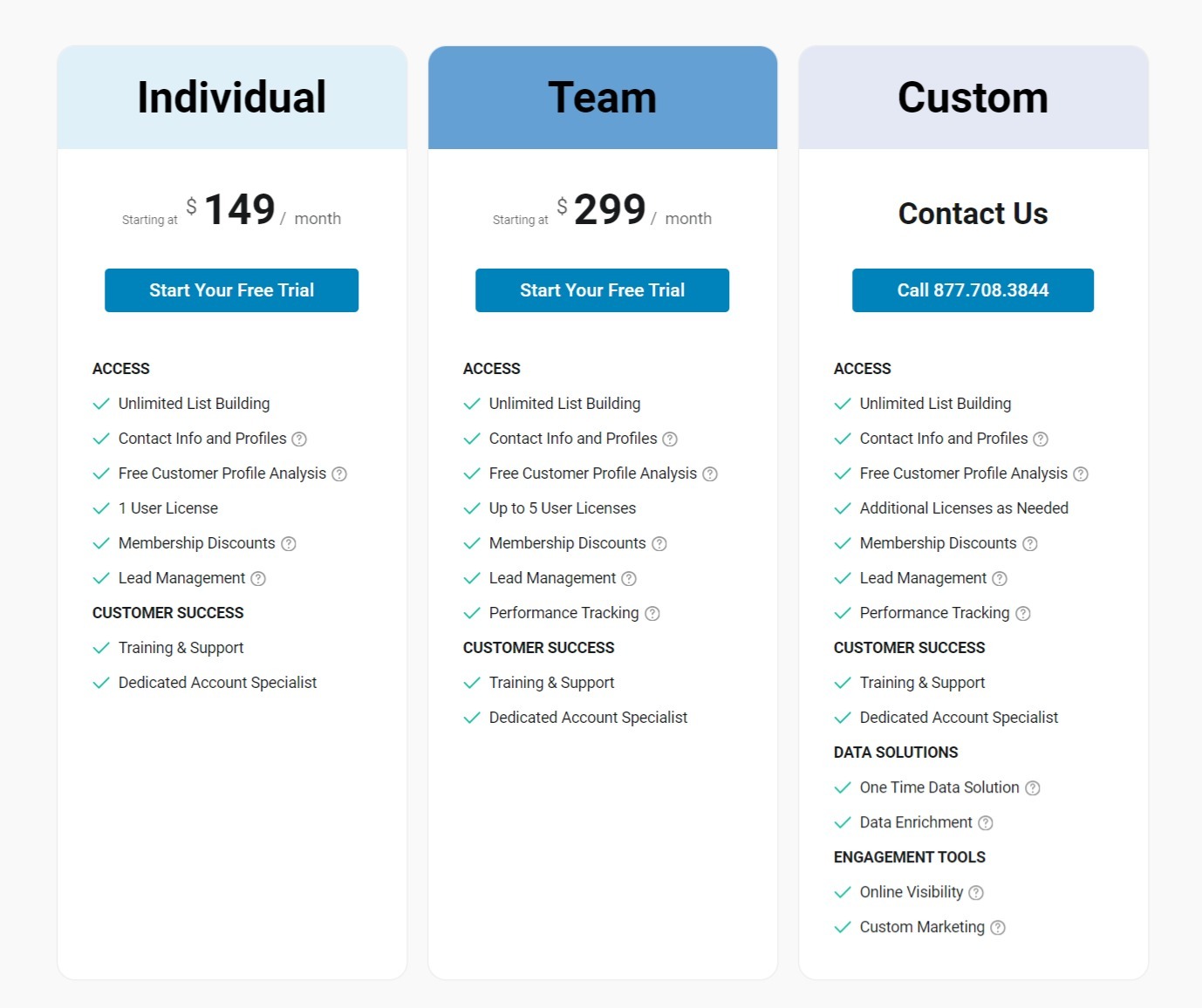Click the Online Visibility help icon under Custom

976,892
